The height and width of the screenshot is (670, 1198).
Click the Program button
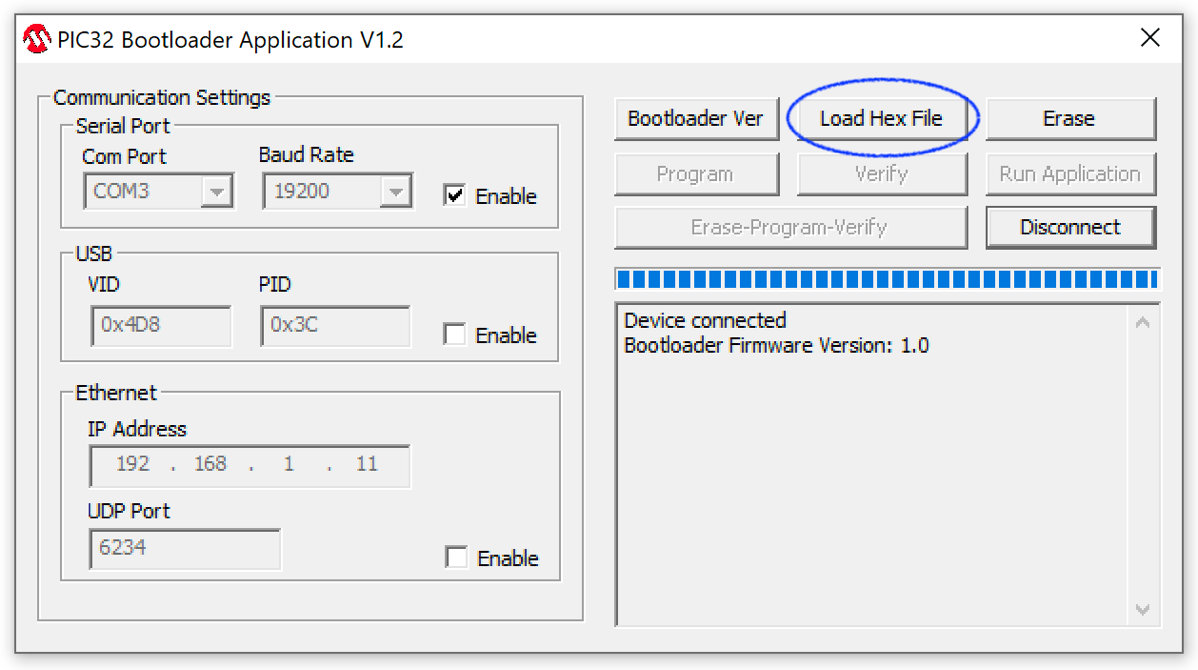pos(695,174)
